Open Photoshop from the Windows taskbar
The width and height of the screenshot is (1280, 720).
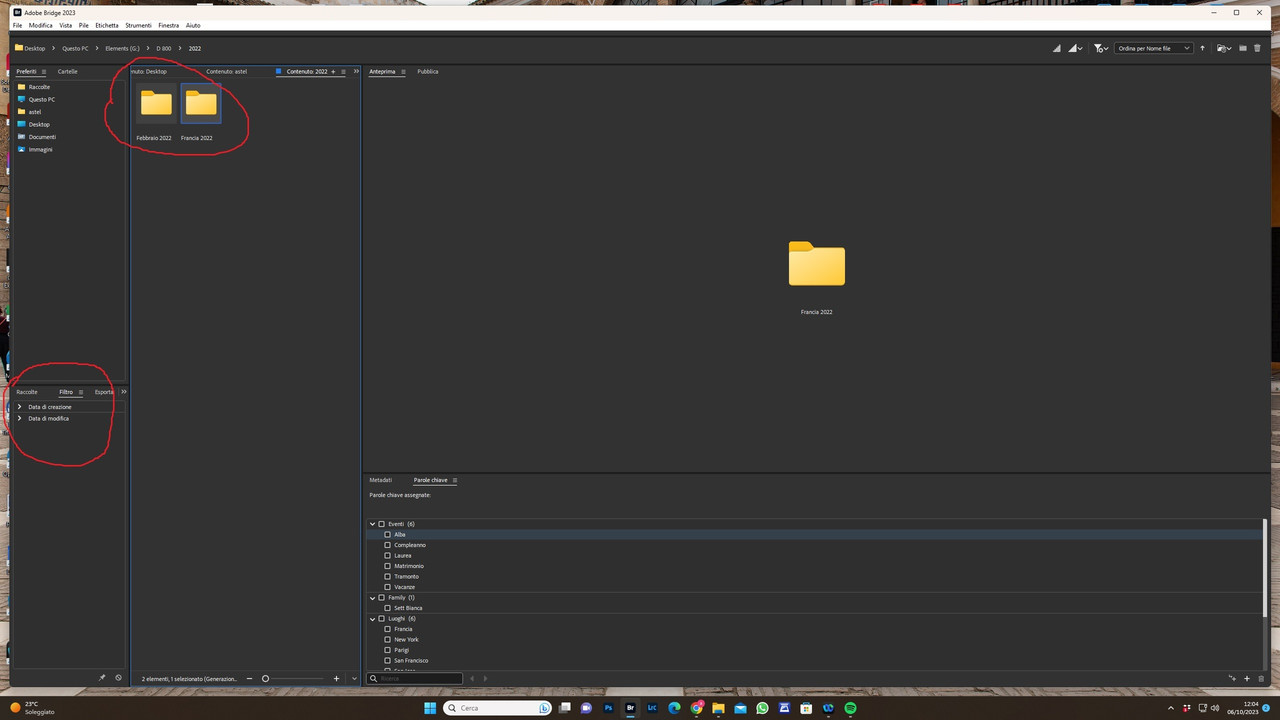[608, 708]
